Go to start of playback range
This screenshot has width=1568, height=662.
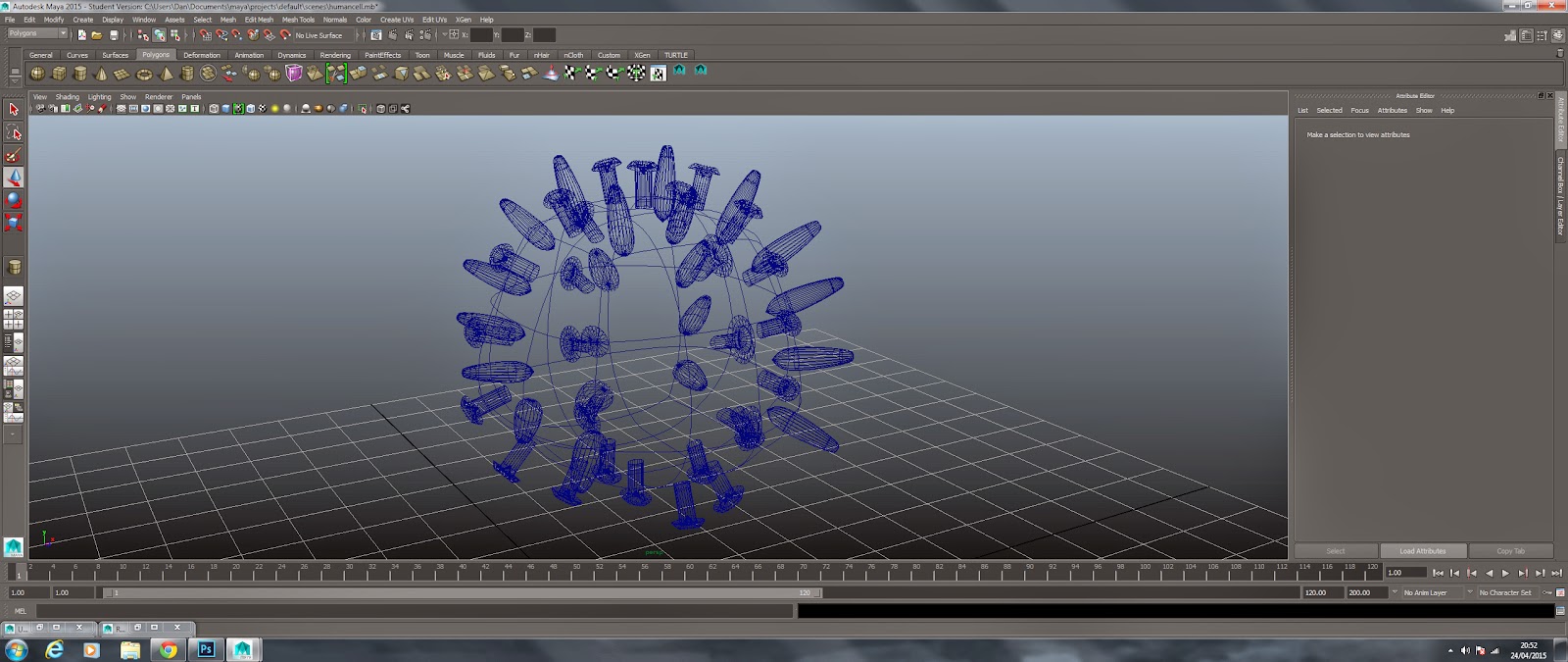tap(1438, 573)
